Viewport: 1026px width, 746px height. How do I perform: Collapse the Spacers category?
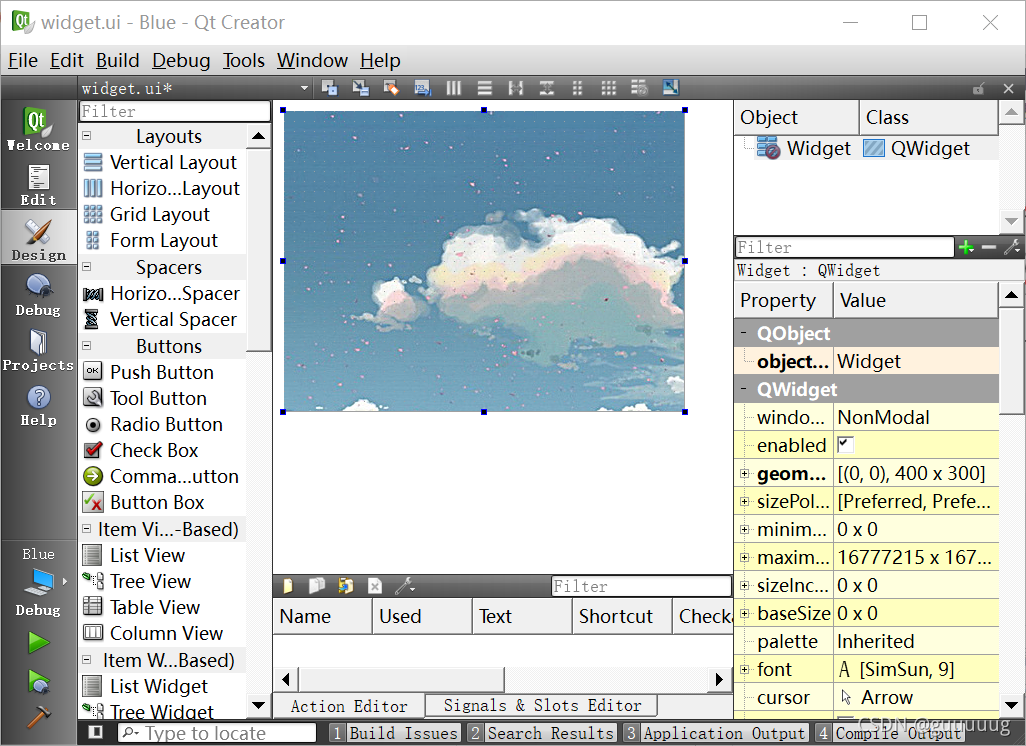point(86,267)
